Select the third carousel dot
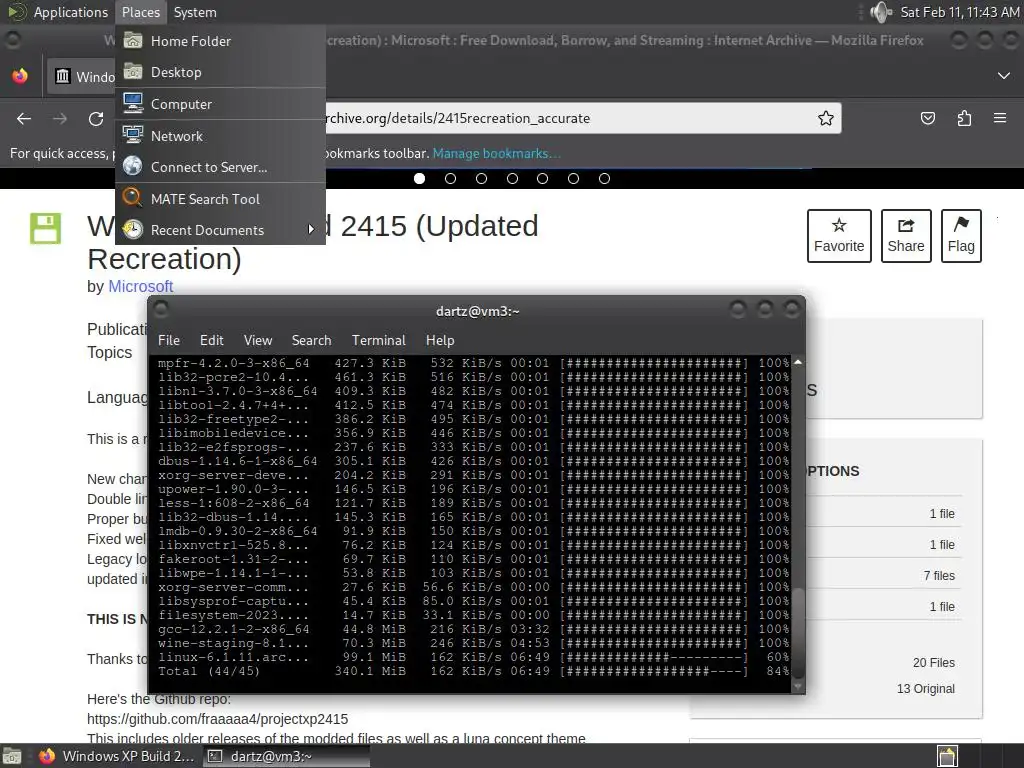1024x768 pixels. point(481,178)
